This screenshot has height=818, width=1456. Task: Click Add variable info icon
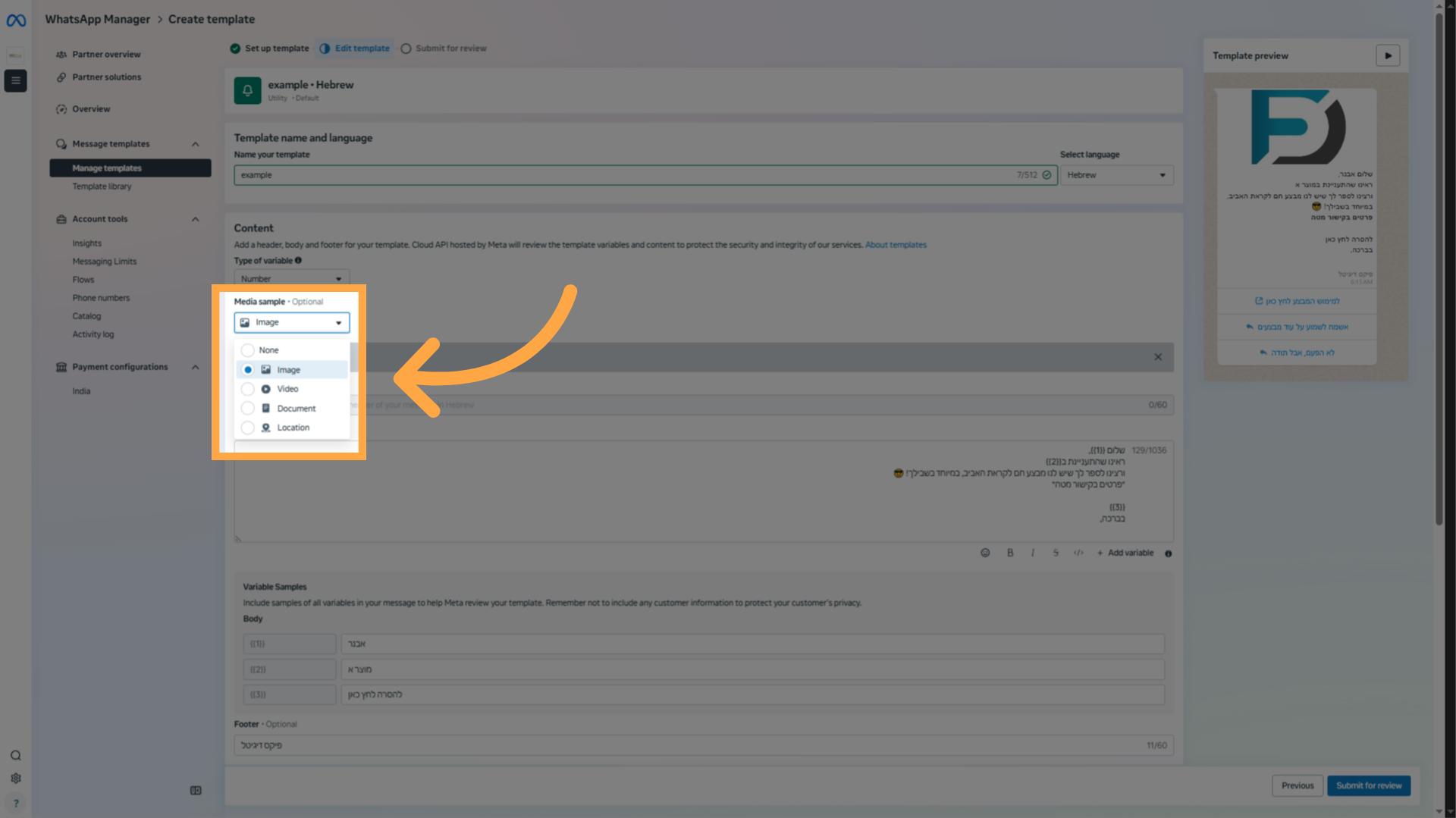(1169, 553)
